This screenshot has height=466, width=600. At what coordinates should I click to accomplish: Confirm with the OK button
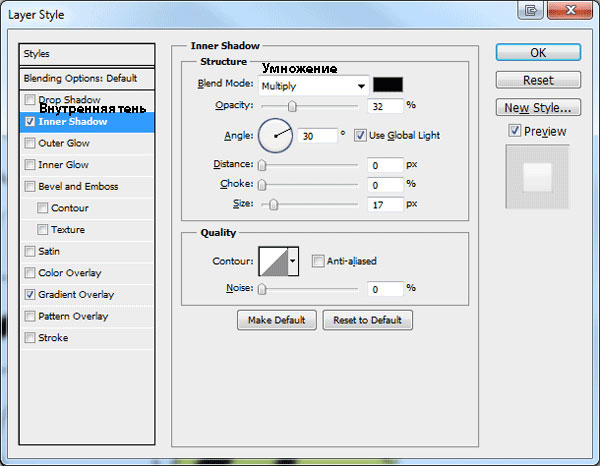(x=538, y=52)
